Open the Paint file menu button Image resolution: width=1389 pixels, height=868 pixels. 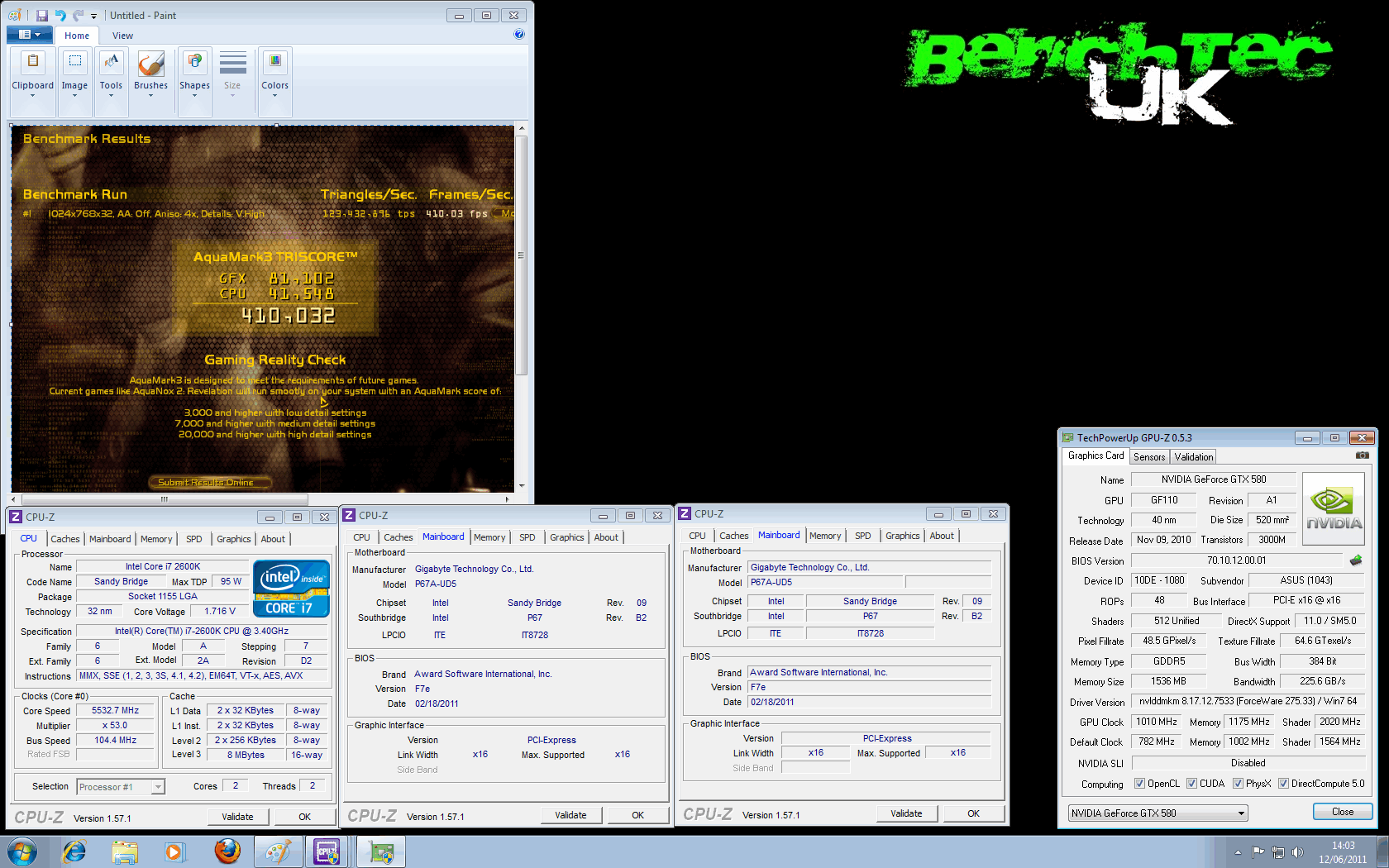pyautogui.click(x=30, y=35)
